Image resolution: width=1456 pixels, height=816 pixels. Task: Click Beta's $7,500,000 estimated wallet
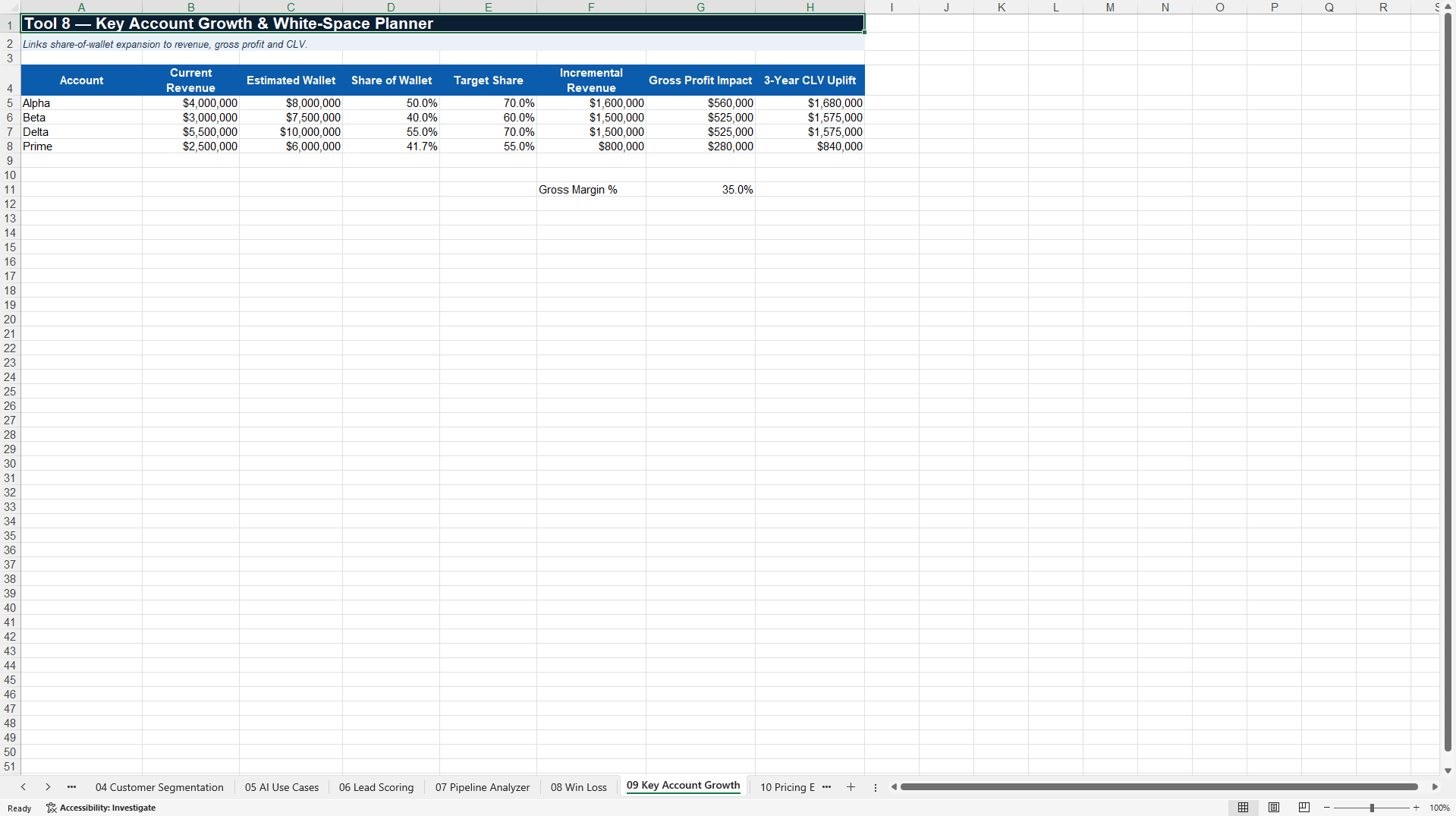(x=291, y=118)
